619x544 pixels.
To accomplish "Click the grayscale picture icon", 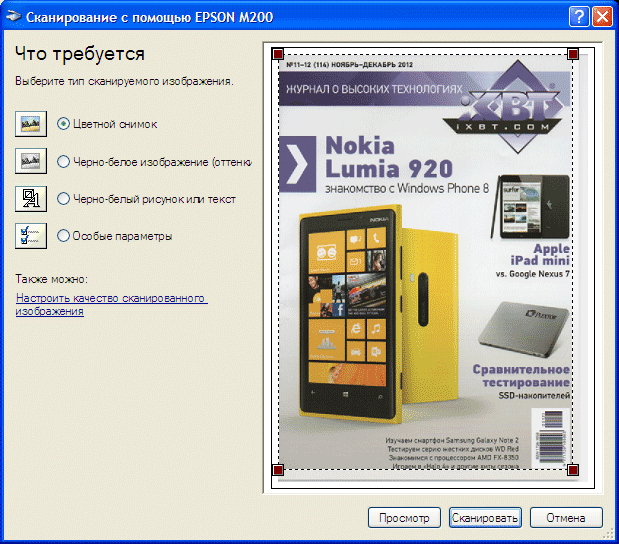I will pyautogui.click(x=31, y=161).
